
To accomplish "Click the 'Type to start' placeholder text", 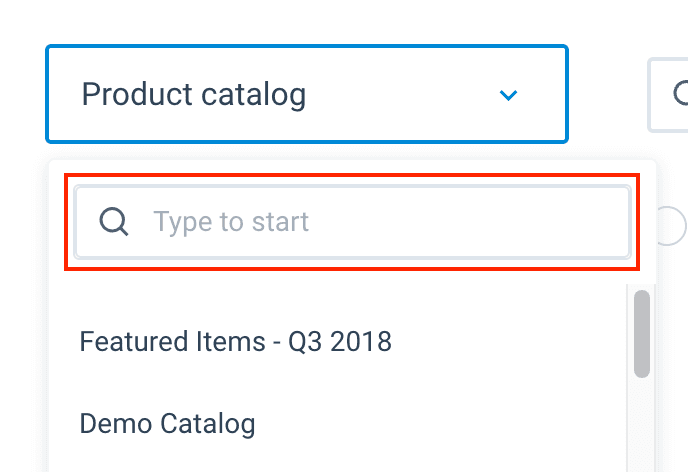I will [231, 221].
